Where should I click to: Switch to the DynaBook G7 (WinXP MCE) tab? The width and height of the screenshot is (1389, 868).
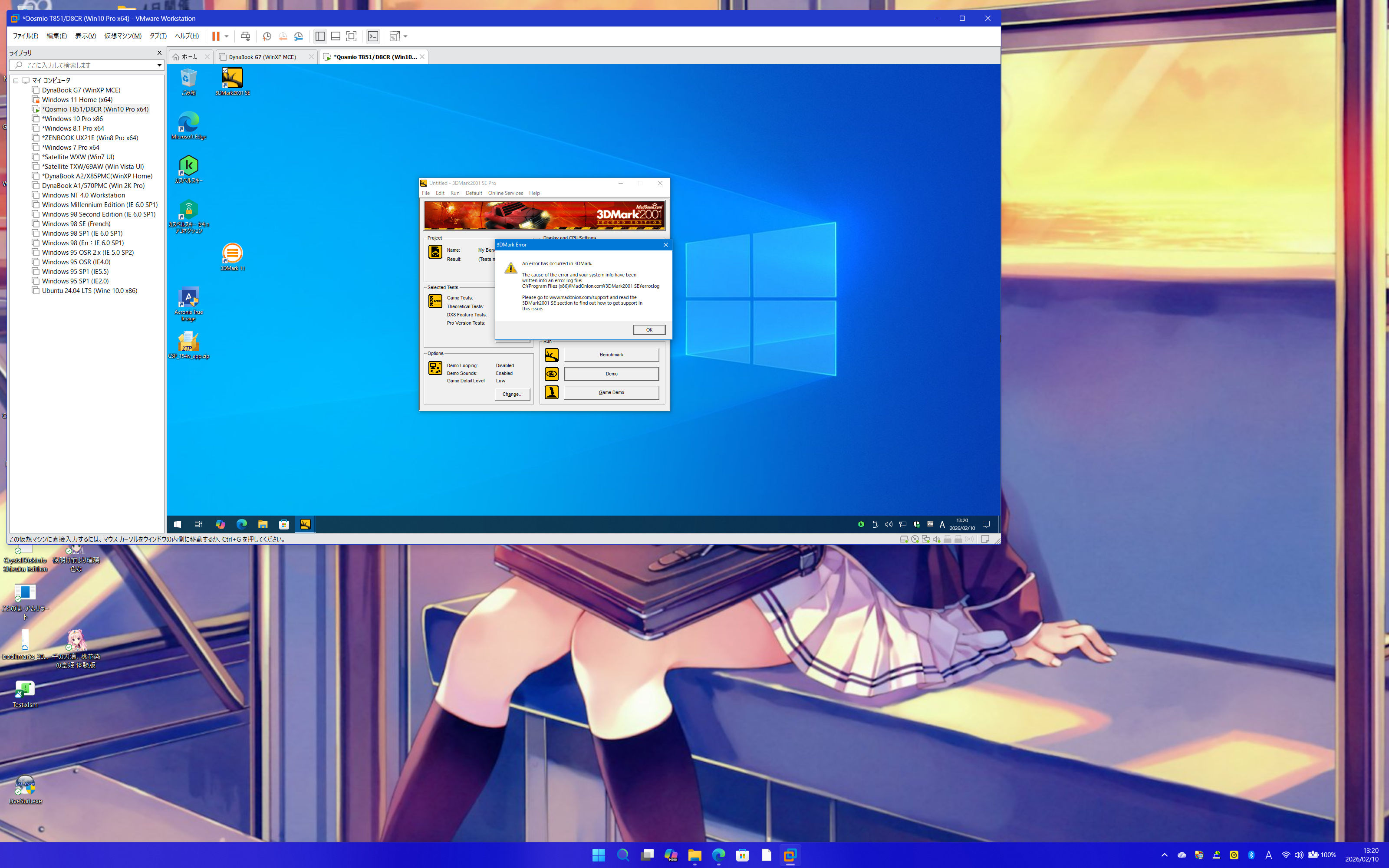click(262, 57)
